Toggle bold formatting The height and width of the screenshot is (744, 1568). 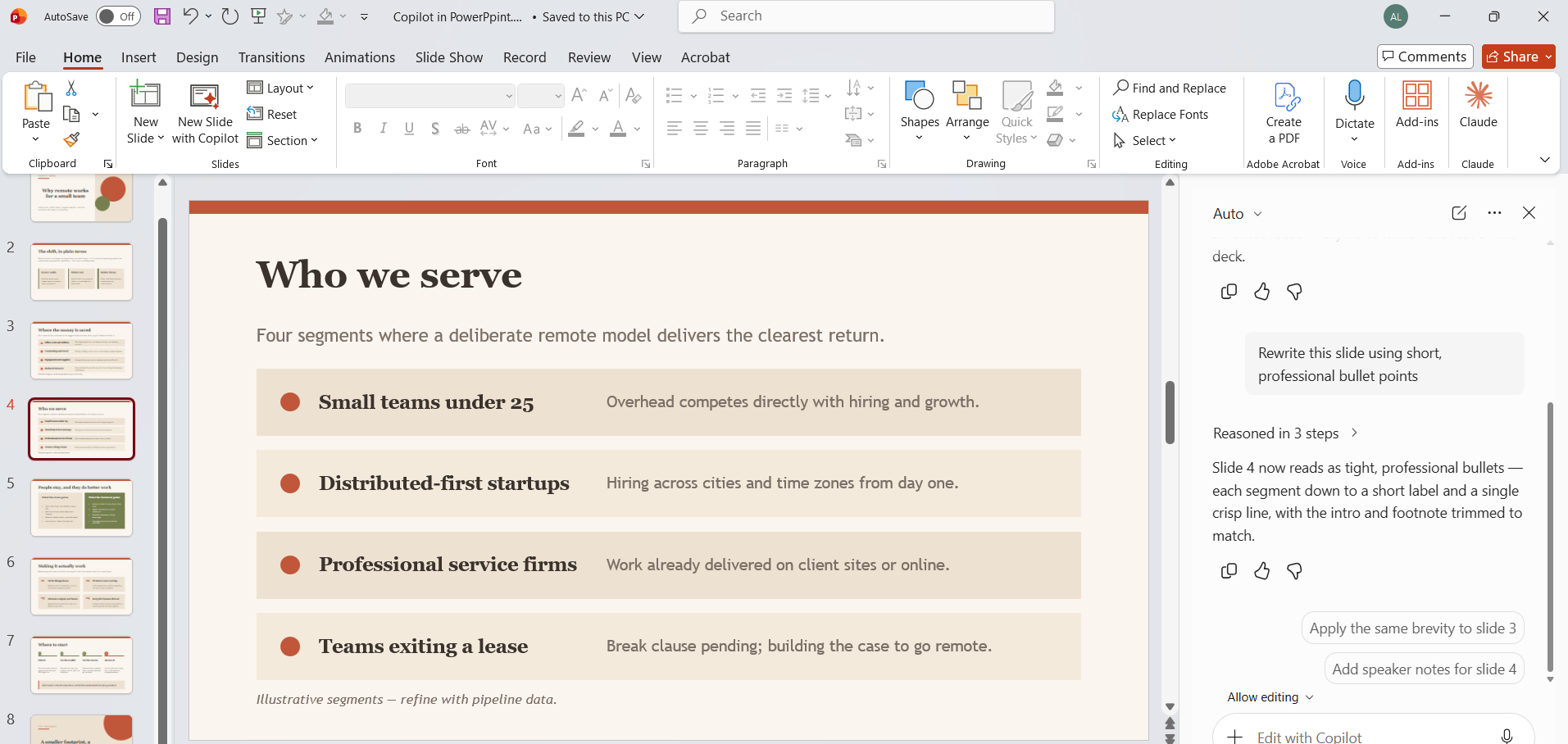[x=357, y=128]
